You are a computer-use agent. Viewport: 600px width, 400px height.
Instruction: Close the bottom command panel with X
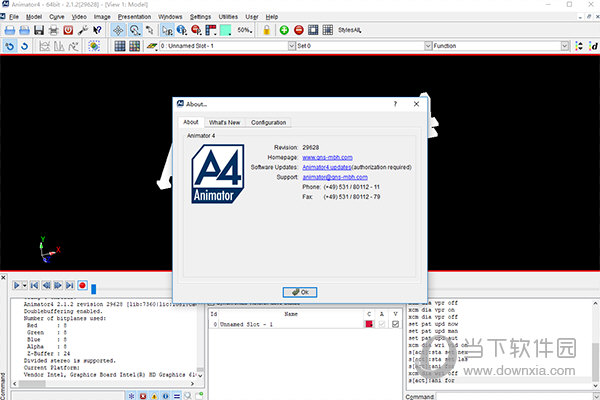pyautogui.click(x=3, y=277)
